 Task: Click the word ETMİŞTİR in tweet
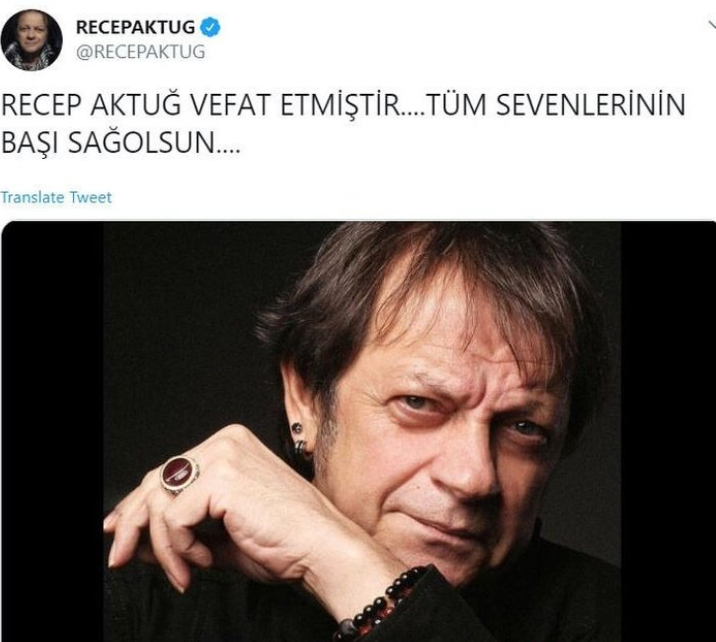pyautogui.click(x=340, y=105)
